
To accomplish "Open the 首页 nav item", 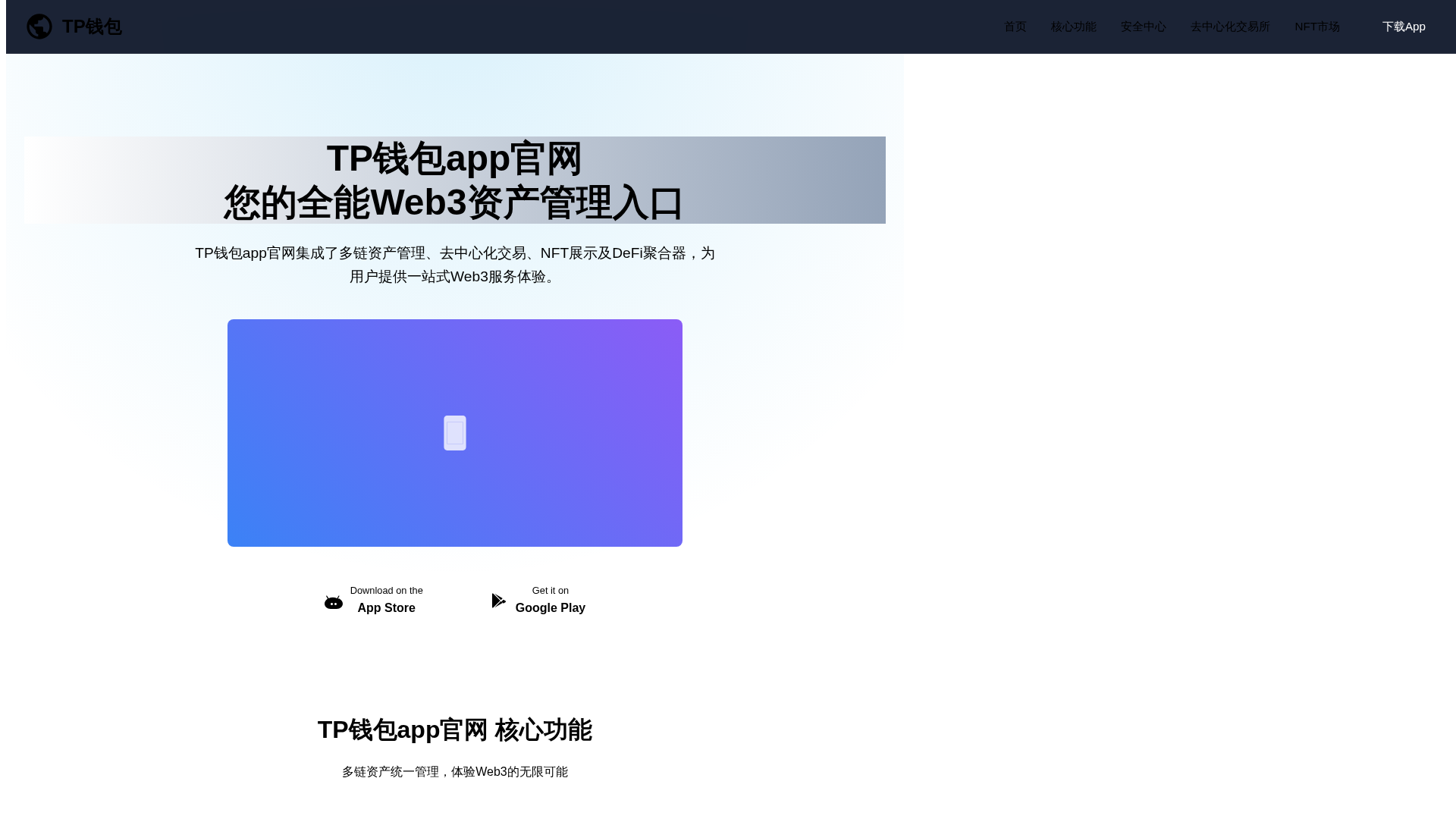I will click(1015, 27).
